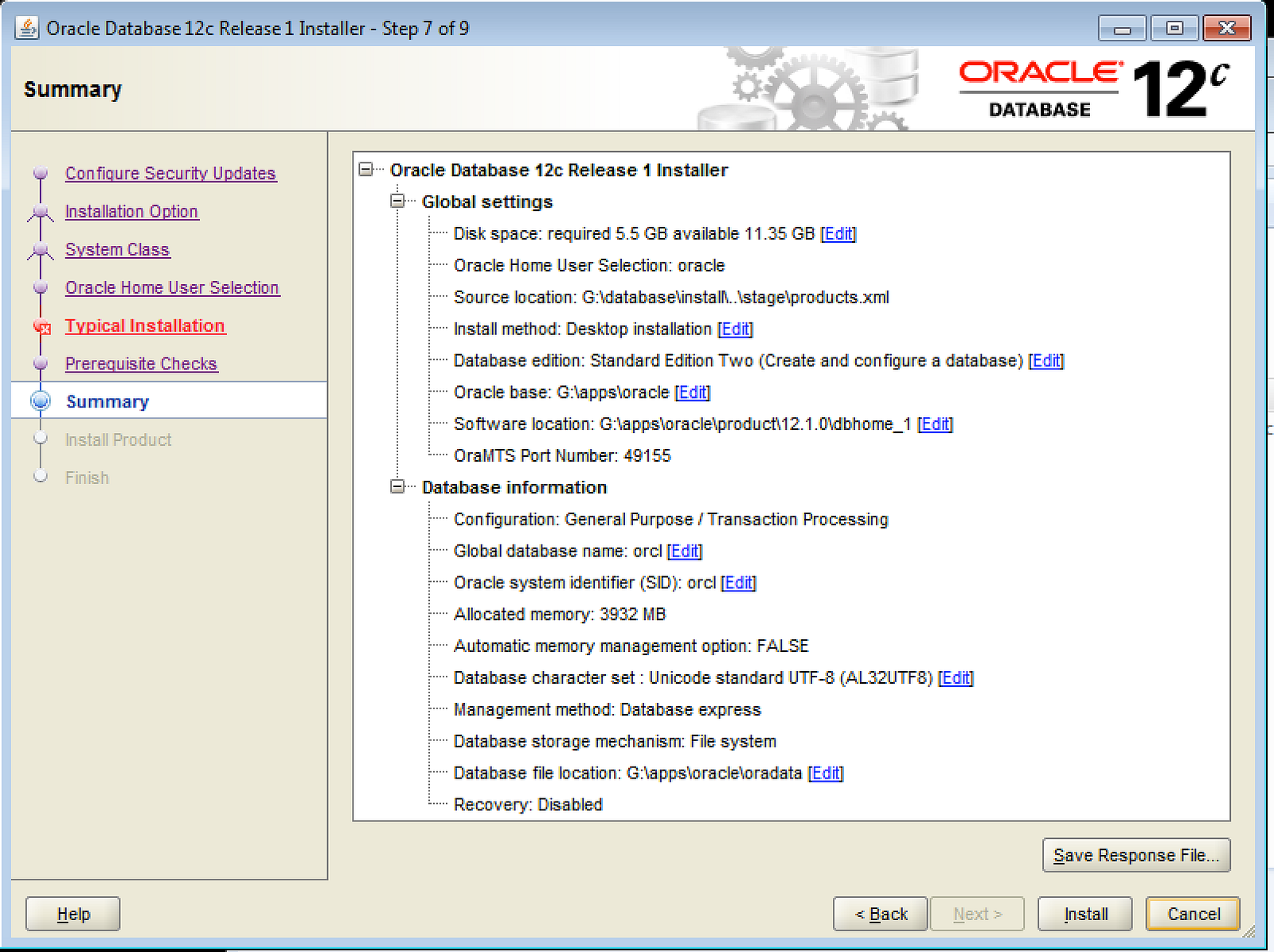Jump to the System Class step
The image size is (1274, 952).
tap(117, 250)
